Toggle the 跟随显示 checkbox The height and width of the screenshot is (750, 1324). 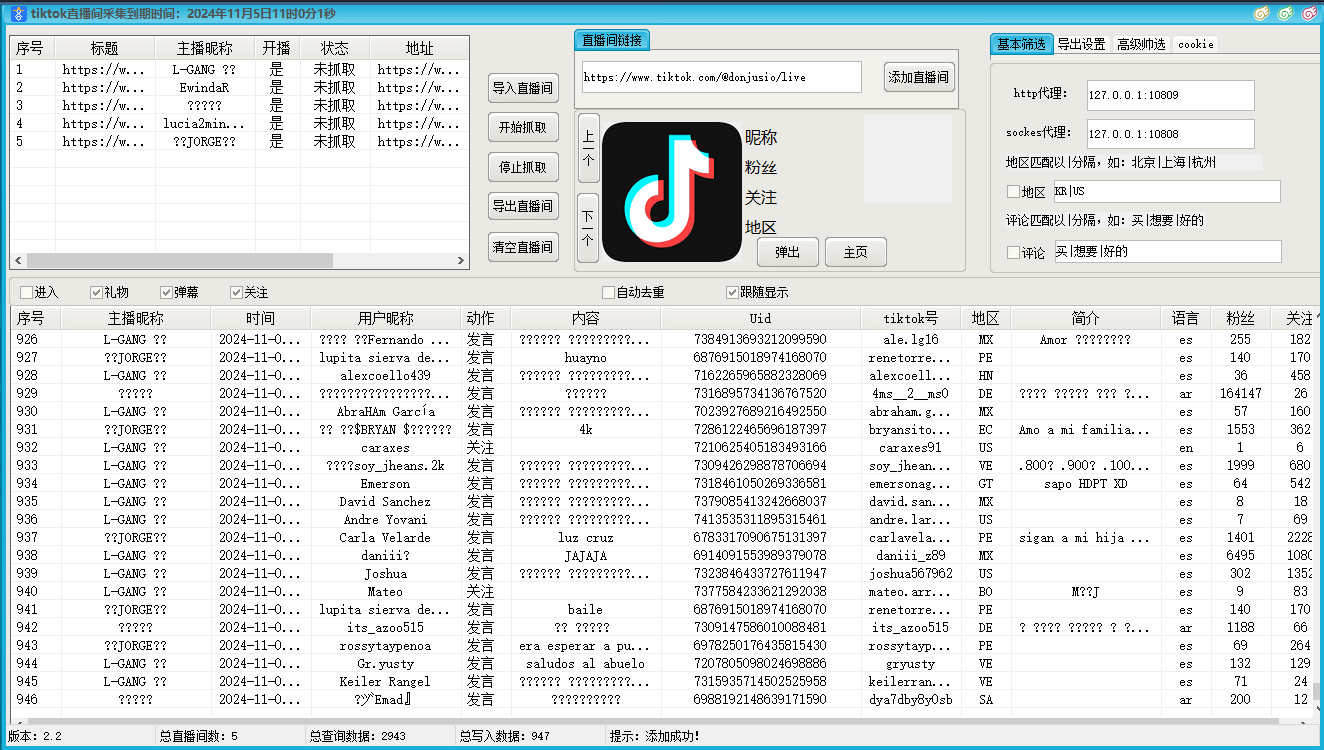tap(732, 293)
